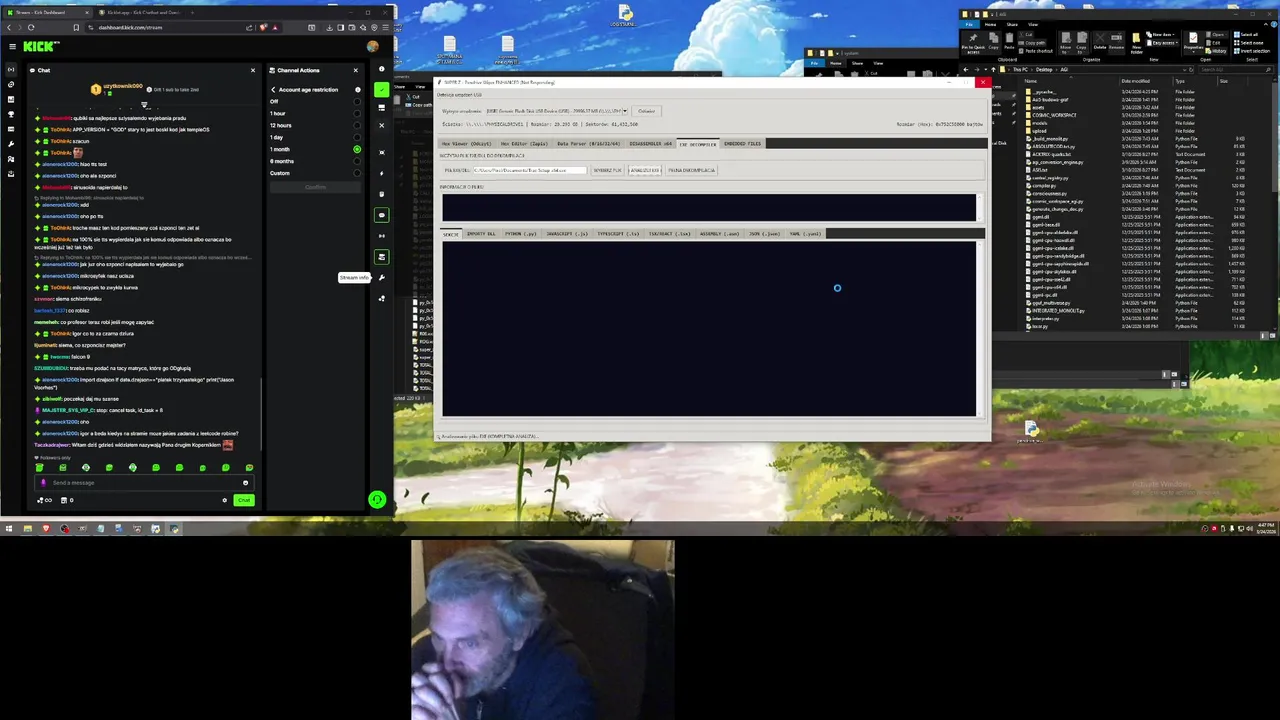Close the Chat panel
This screenshot has width=1280, height=720.
(253, 70)
